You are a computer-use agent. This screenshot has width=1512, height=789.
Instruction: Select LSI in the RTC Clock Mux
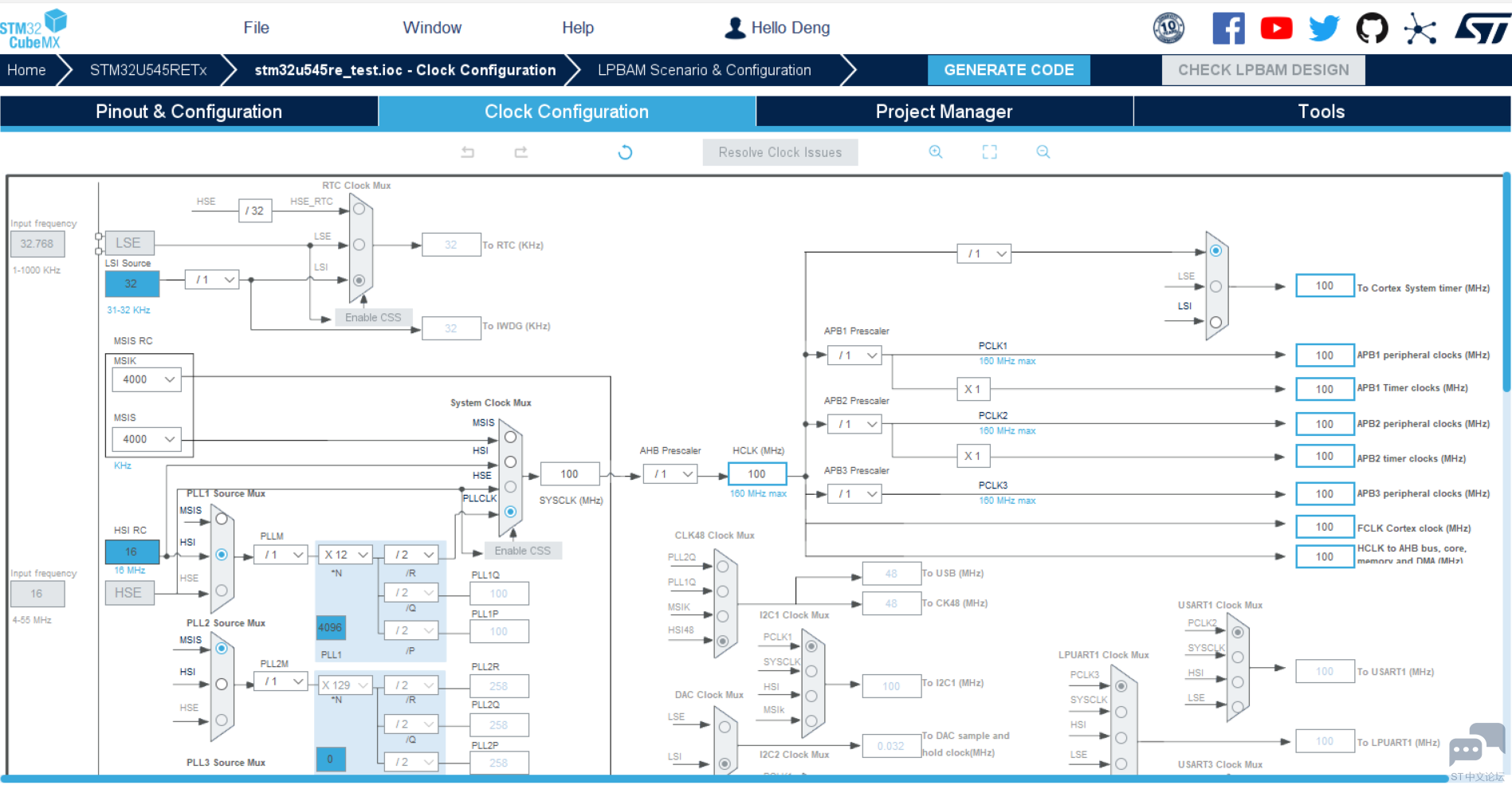(359, 281)
